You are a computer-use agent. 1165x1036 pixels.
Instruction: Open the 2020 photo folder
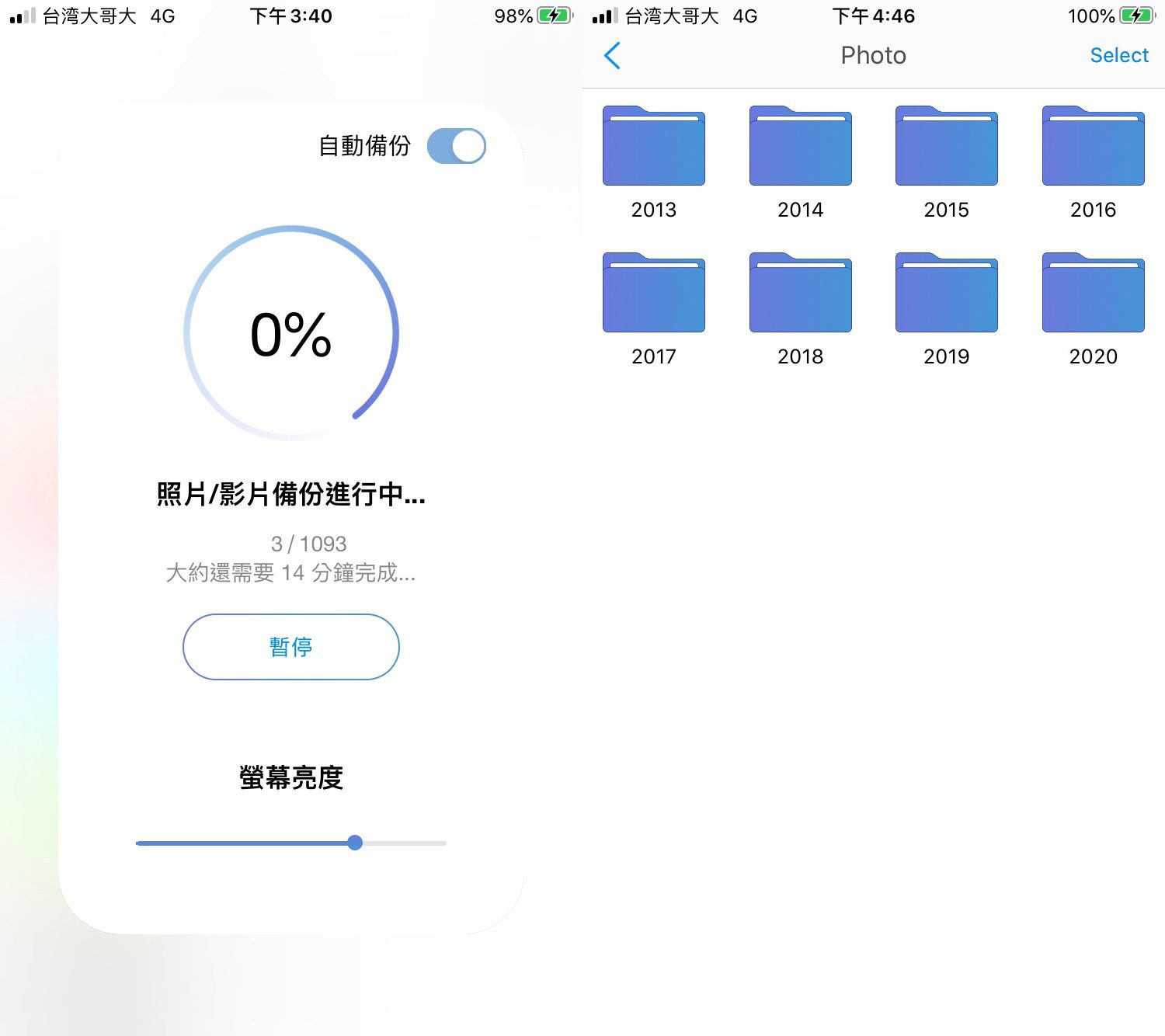point(1092,293)
